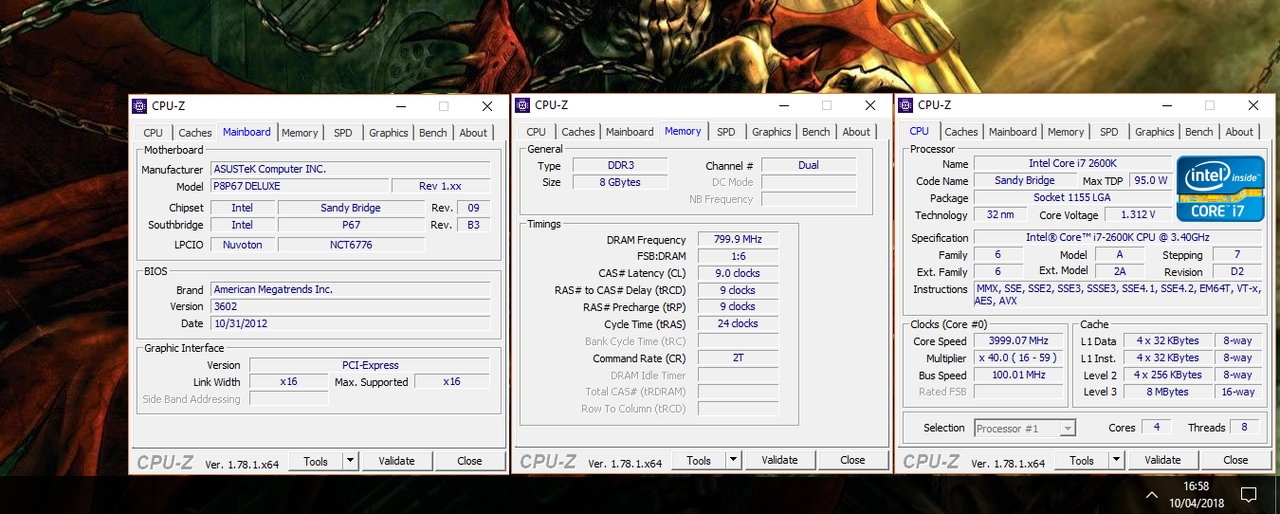Screen dimensions: 1280x514
Task: Open SPD tab in Mainboard window
Action: click(x=343, y=132)
